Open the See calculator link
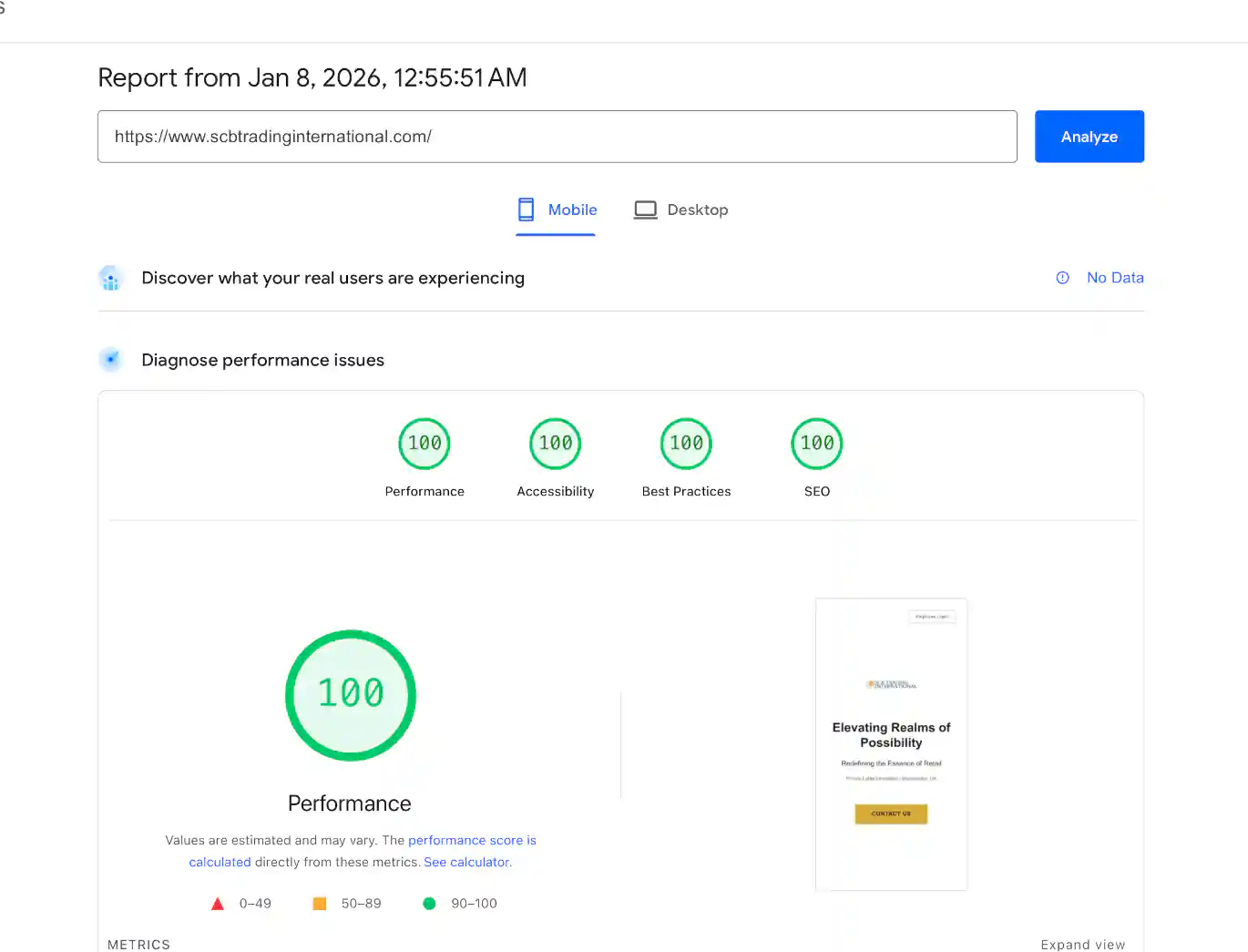This screenshot has height=952, width=1248. tap(465, 862)
